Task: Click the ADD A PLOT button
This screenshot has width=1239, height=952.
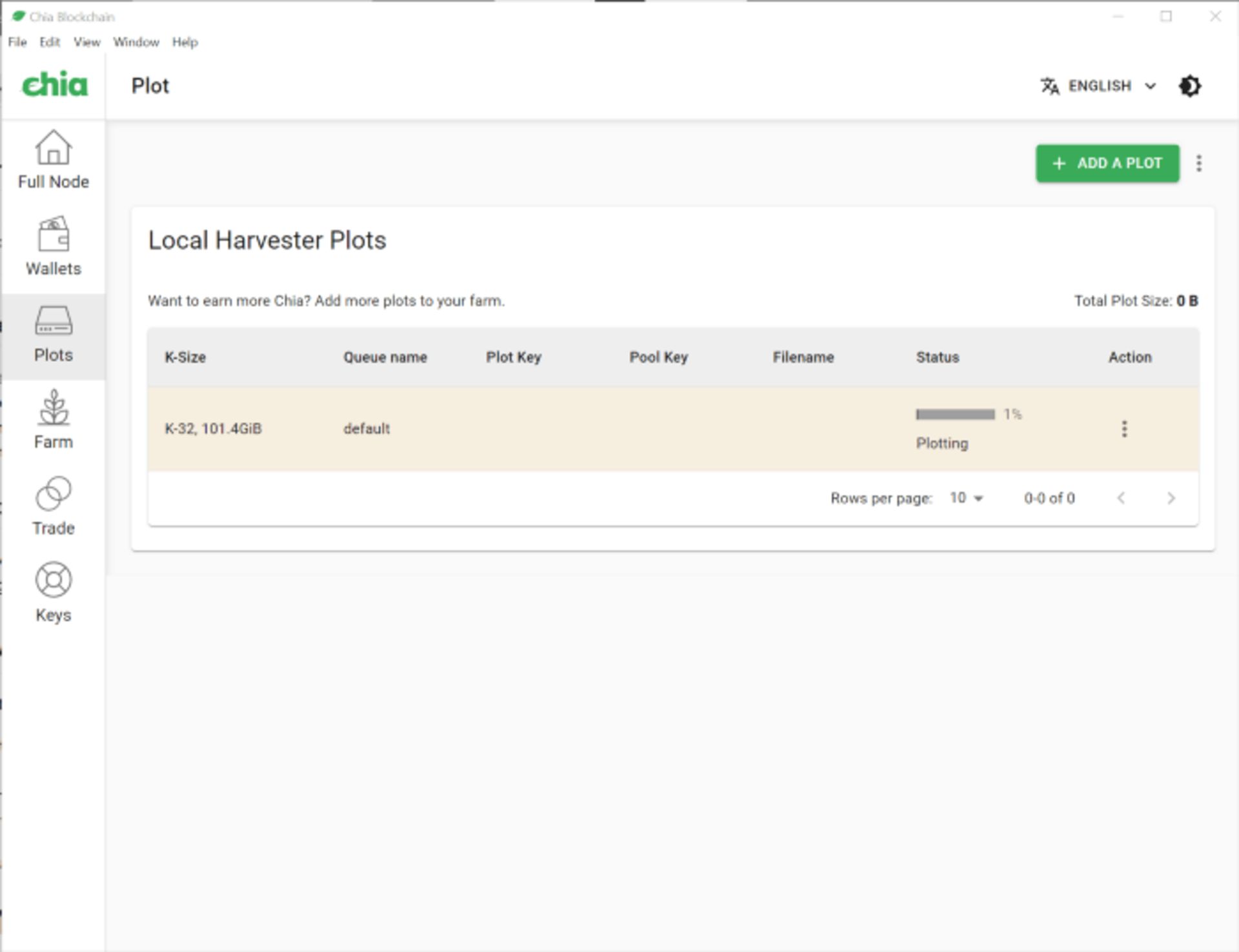Action: pos(1107,163)
